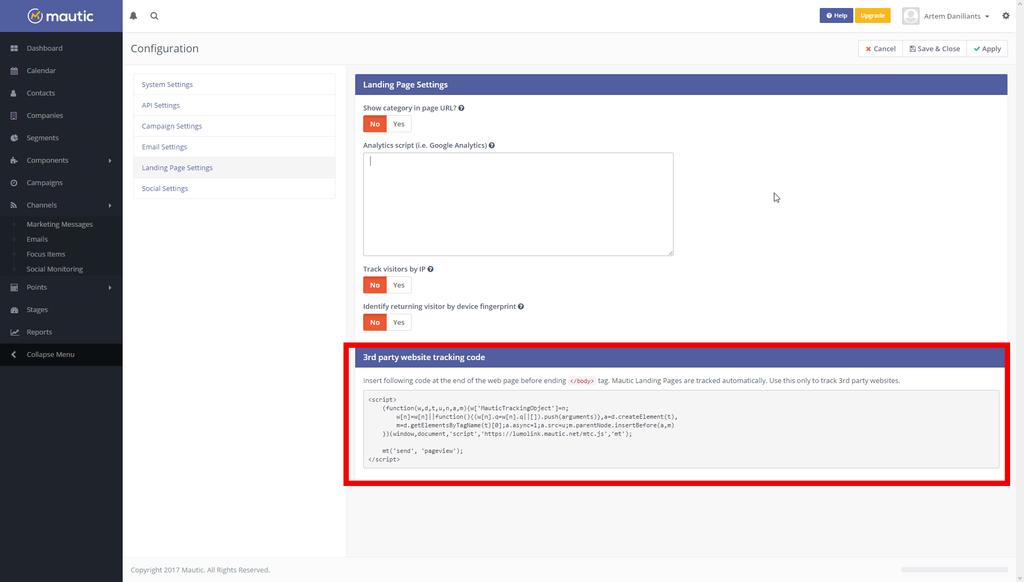The height and width of the screenshot is (582, 1024).
Task: Click the Stages dashboard icon
Action: click(14, 310)
